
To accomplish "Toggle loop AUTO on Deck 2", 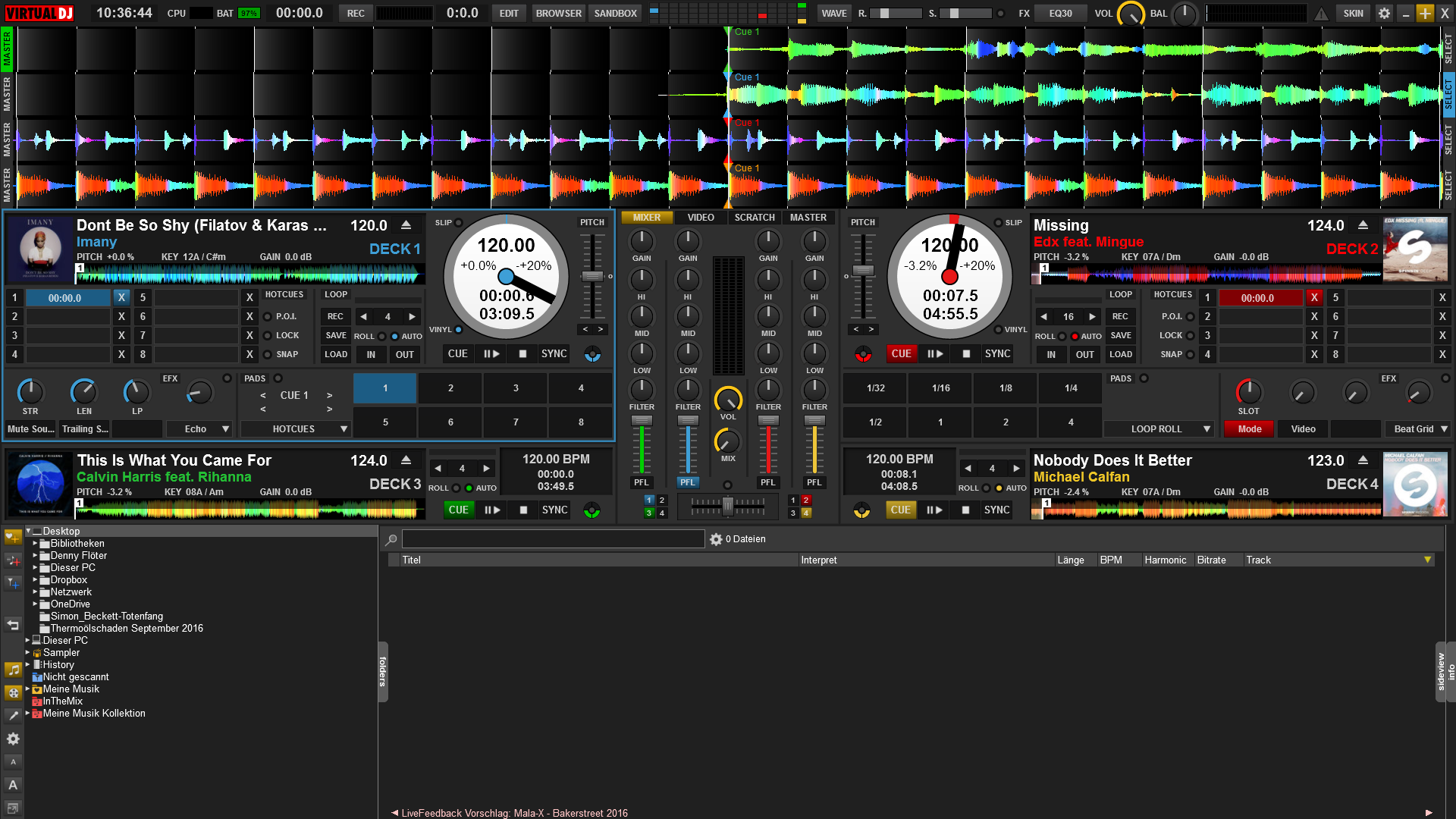I will [x=1075, y=337].
